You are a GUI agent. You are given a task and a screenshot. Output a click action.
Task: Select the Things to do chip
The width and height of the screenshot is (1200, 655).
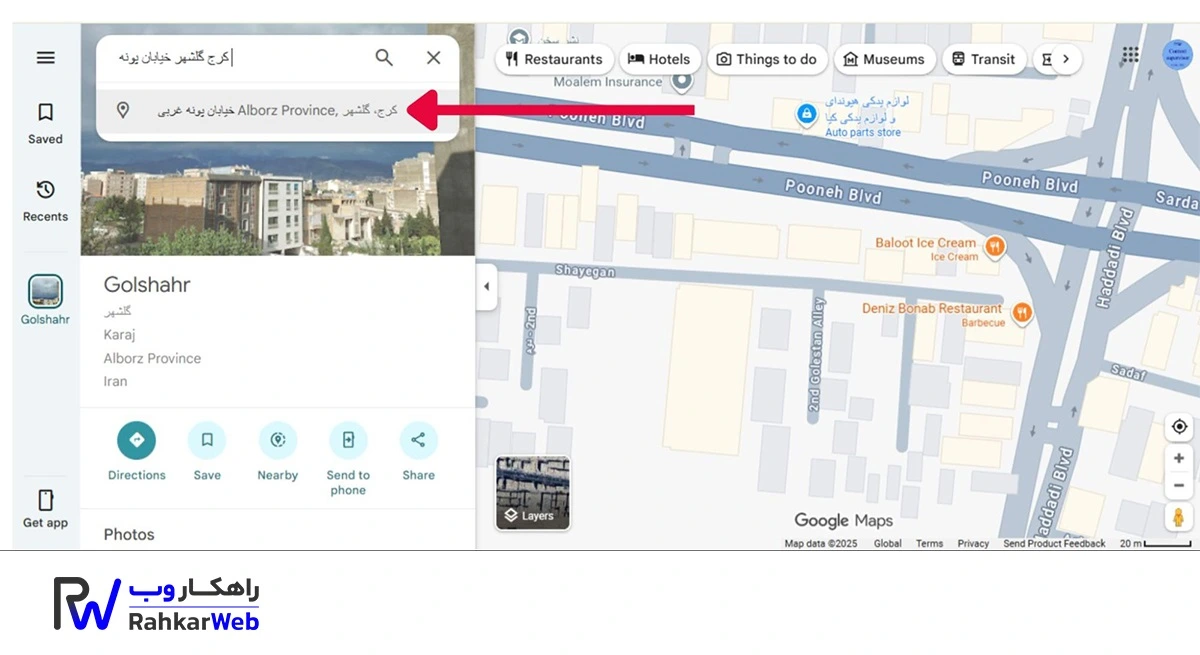(x=767, y=59)
